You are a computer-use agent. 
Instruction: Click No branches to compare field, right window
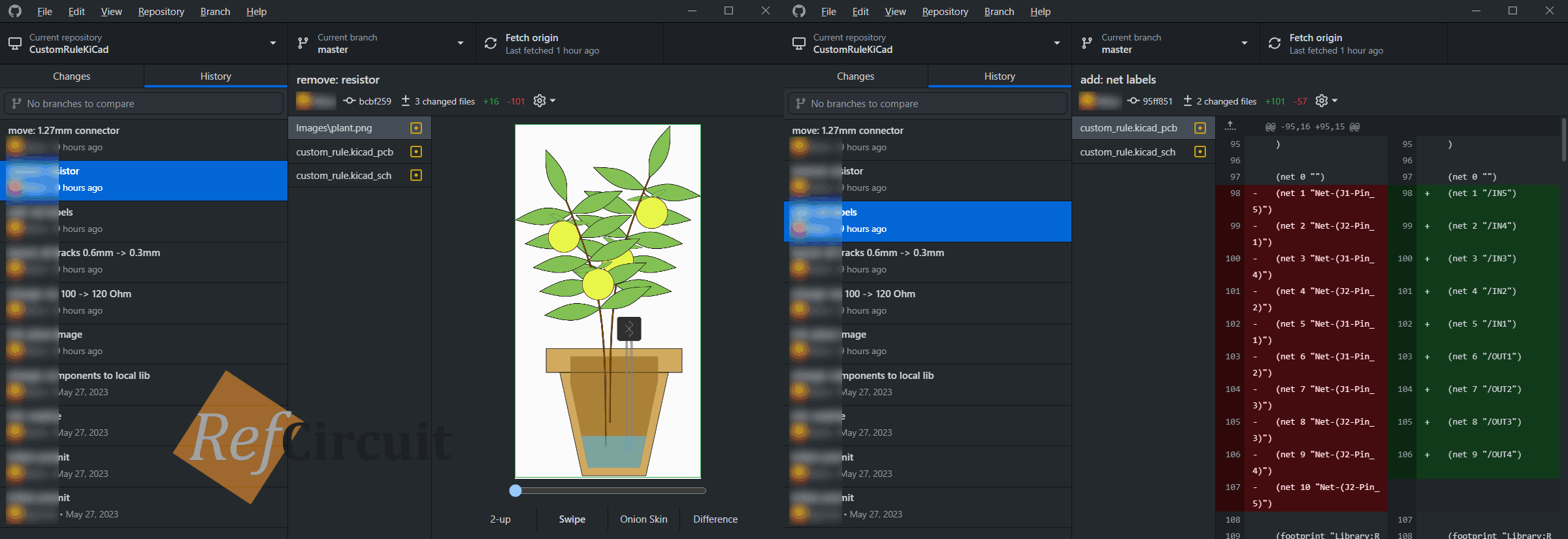click(928, 103)
